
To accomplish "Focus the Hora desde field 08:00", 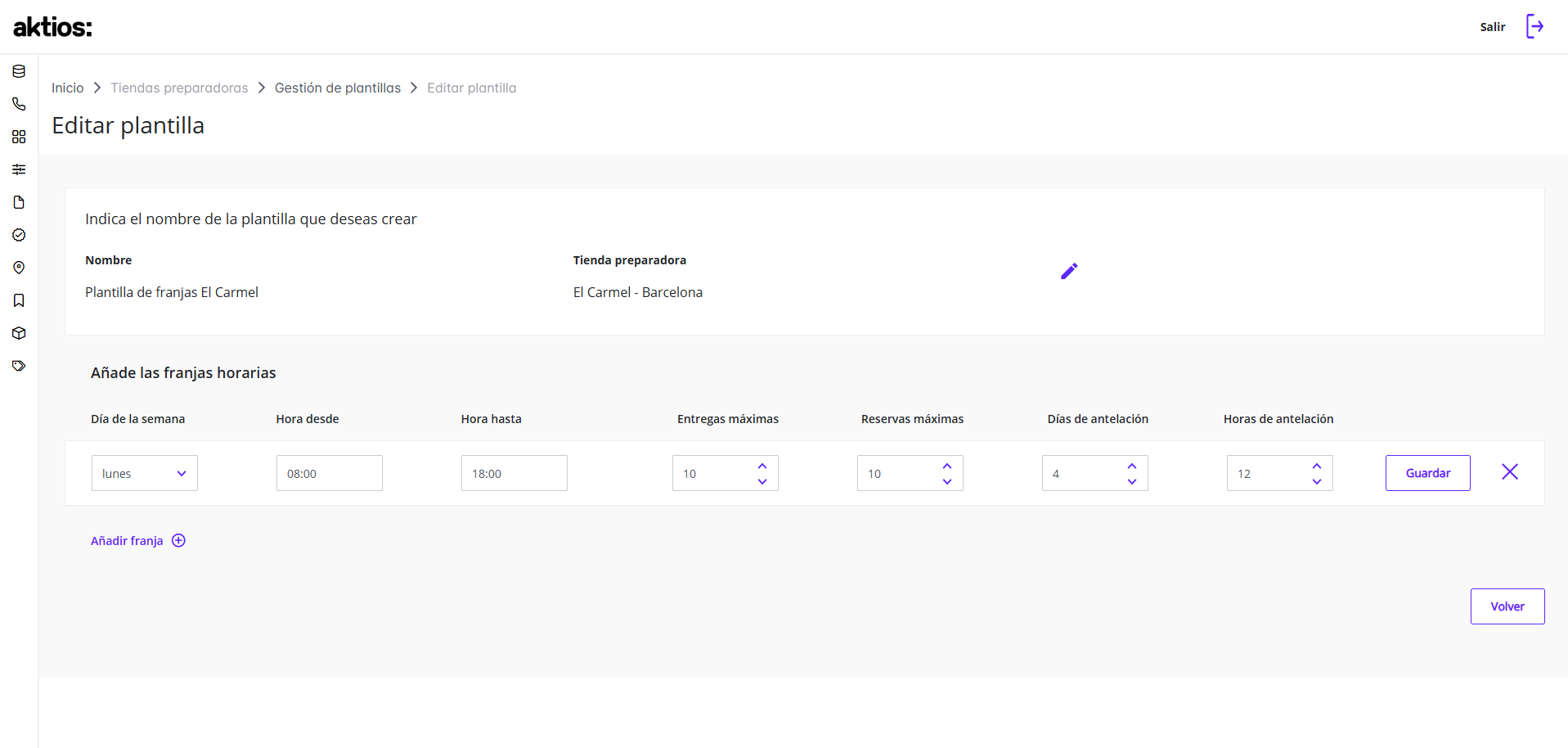I will pyautogui.click(x=330, y=473).
